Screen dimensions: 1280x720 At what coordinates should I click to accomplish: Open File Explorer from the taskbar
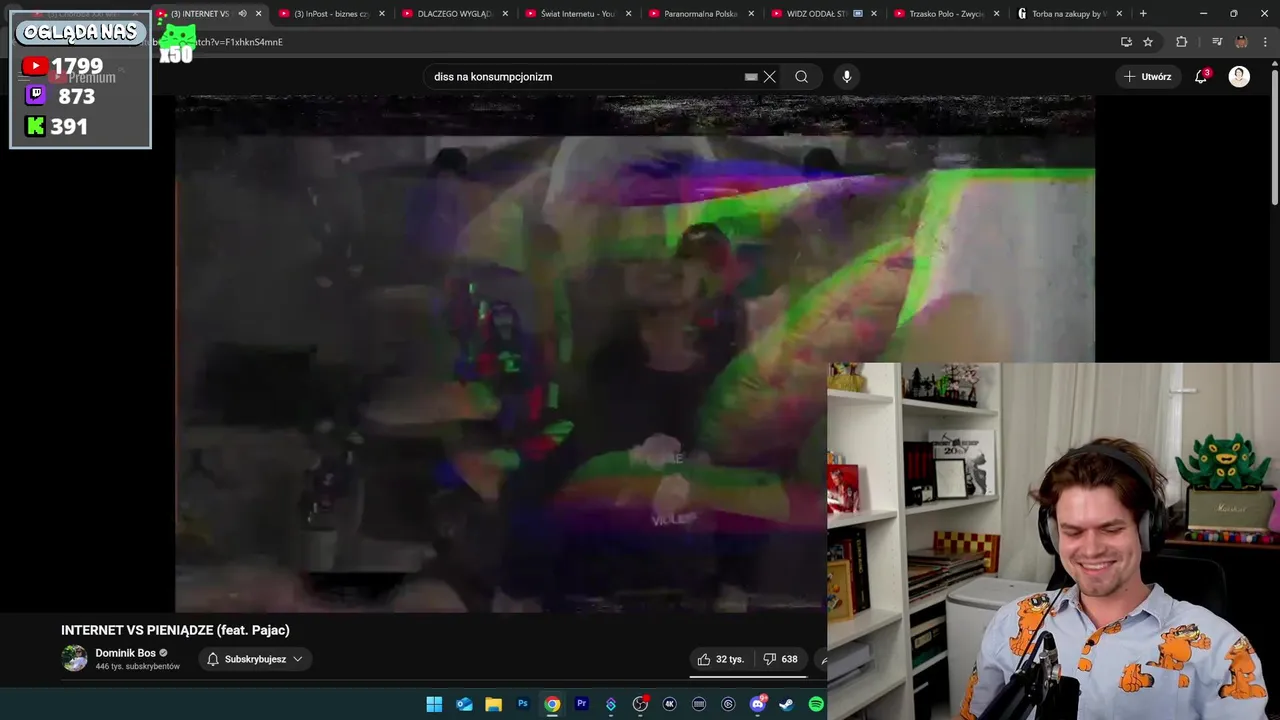click(493, 704)
